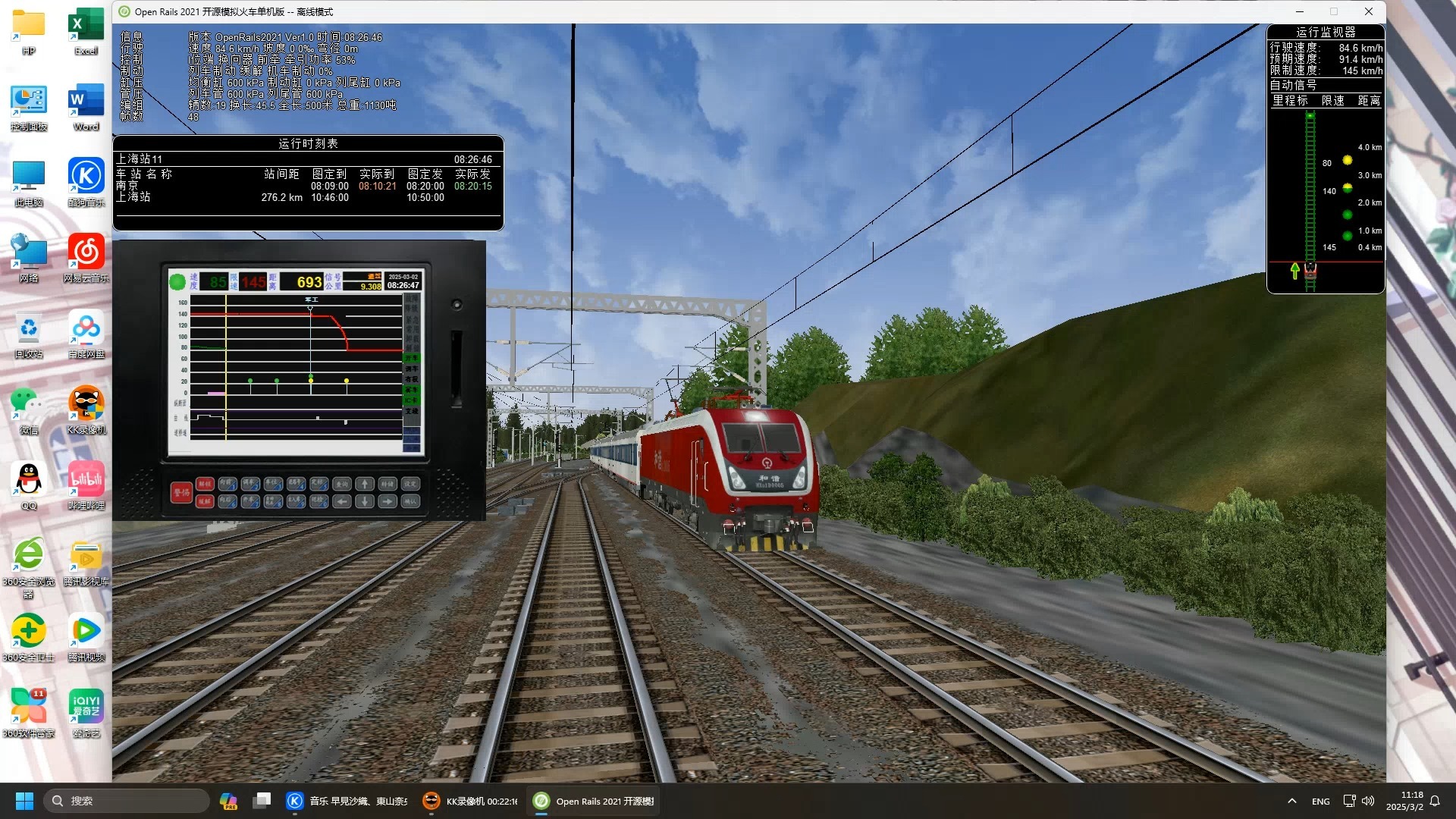The image size is (1456, 819).
Task: Click the volume icon in system tray
Action: click(1367, 801)
